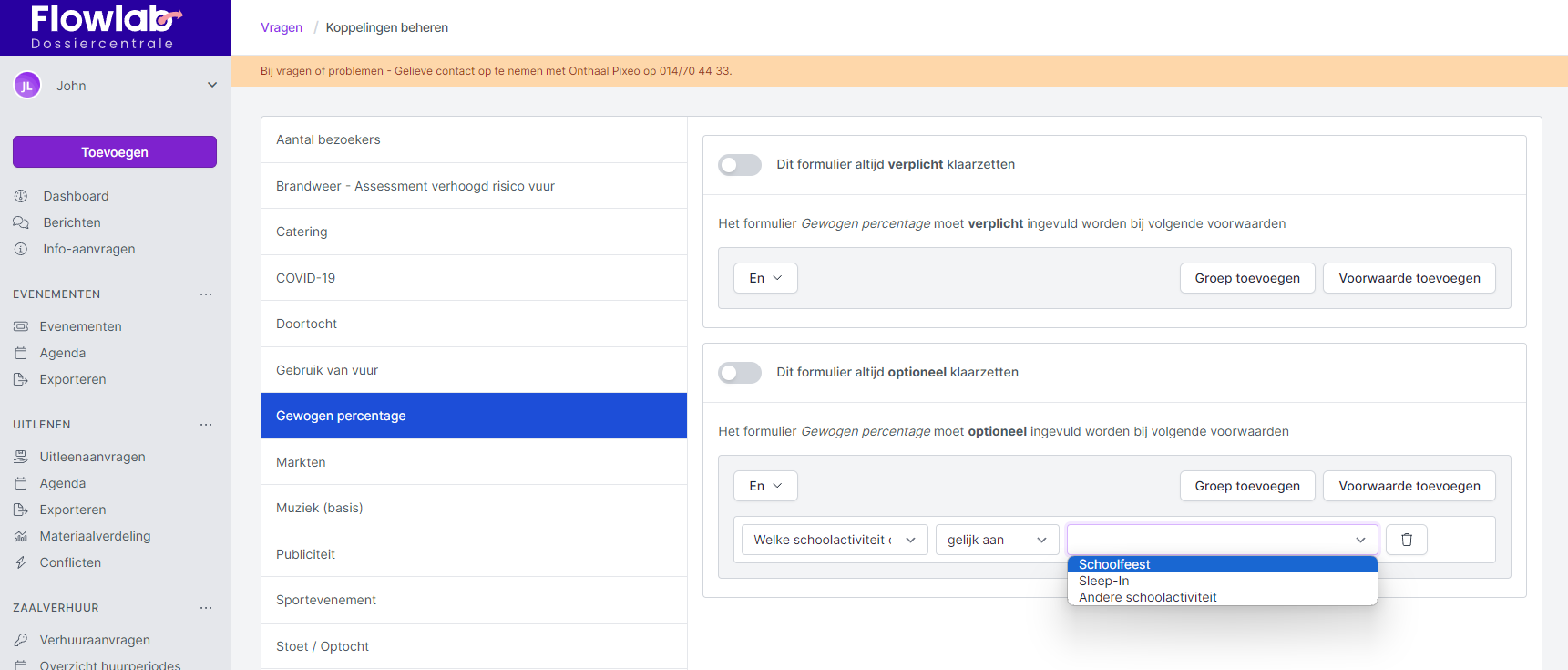
Task: Open the 'gelijk aan' operator dropdown
Action: 997,540
